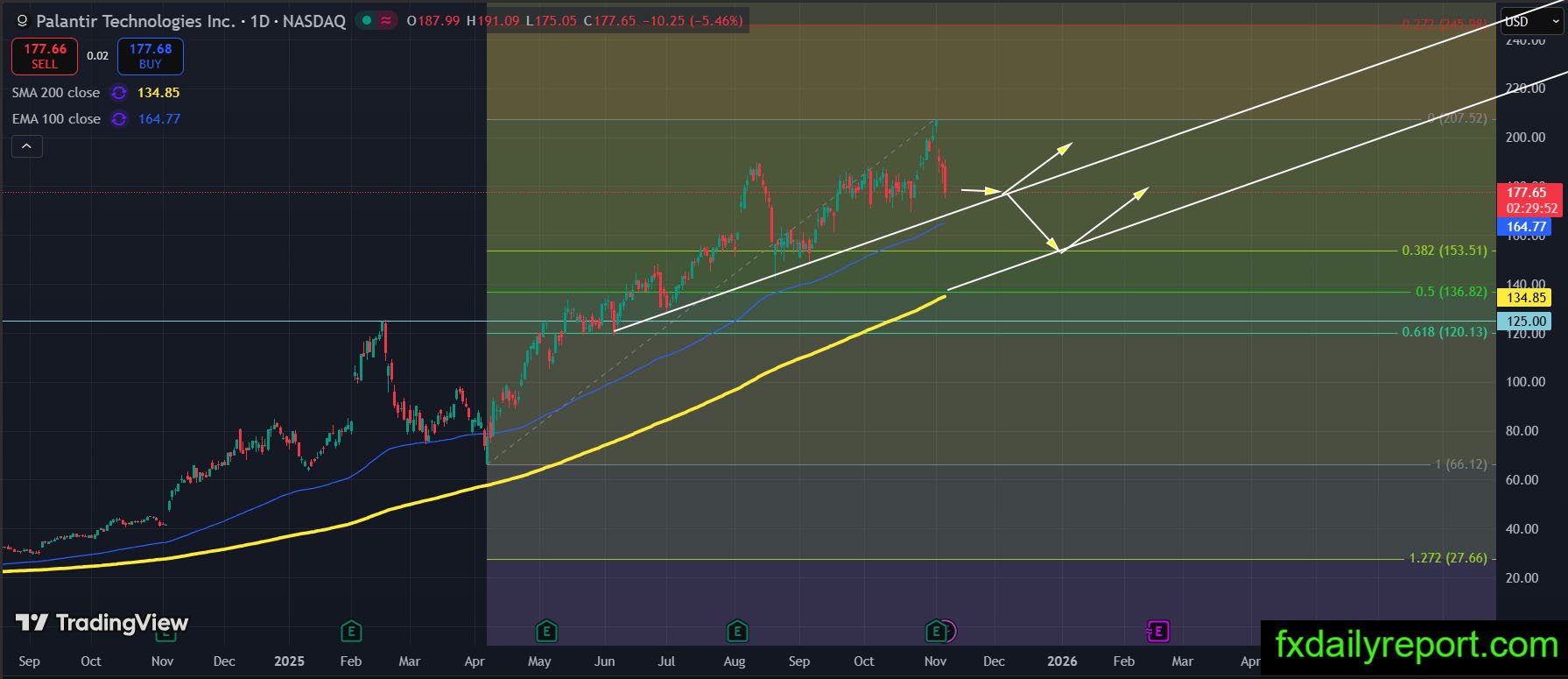Click the SMA value 134.85 in the legend
This screenshot has width=1568, height=679.
click(x=158, y=93)
